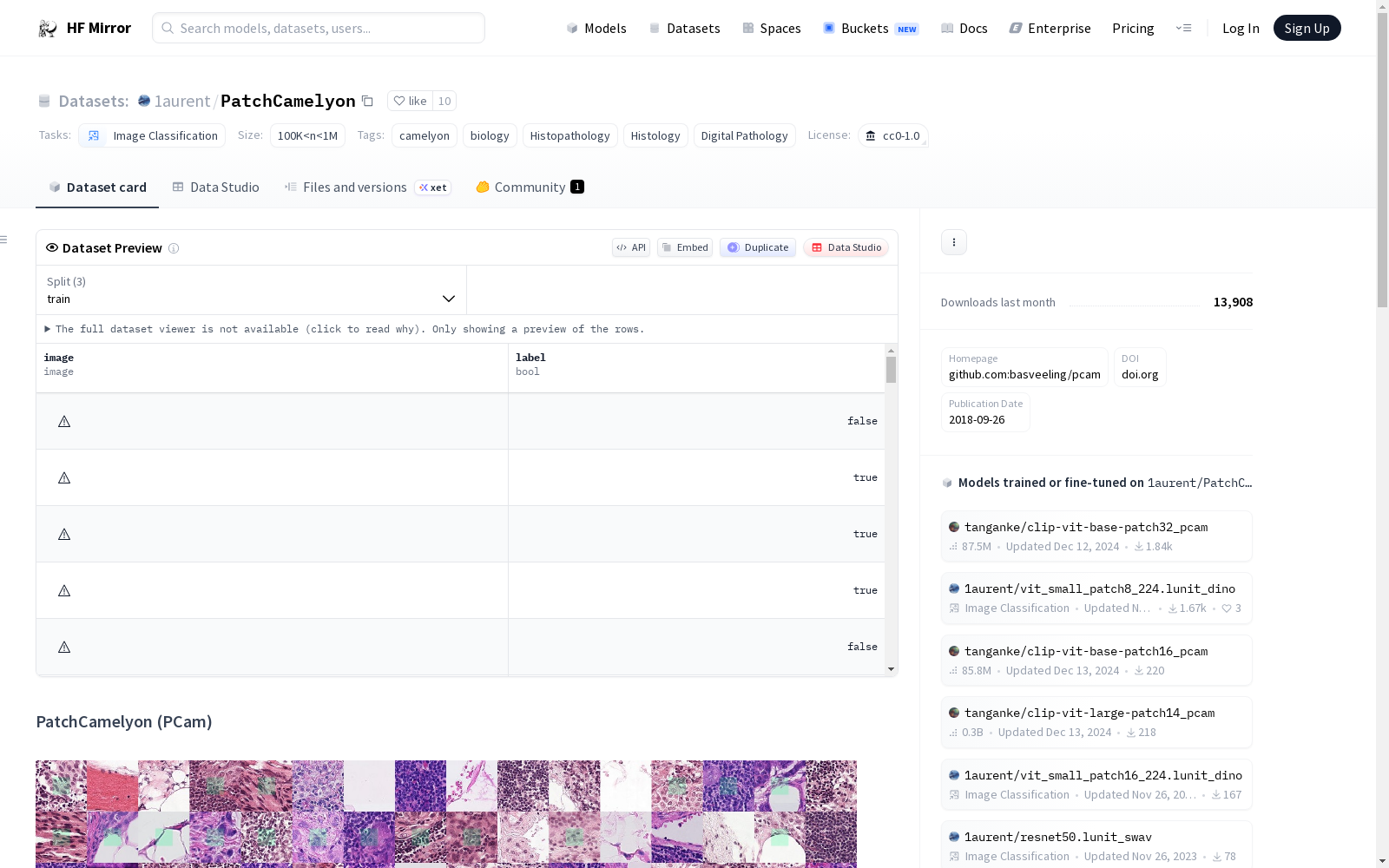Click the label column header
The image size is (1389, 868).
coord(696,368)
